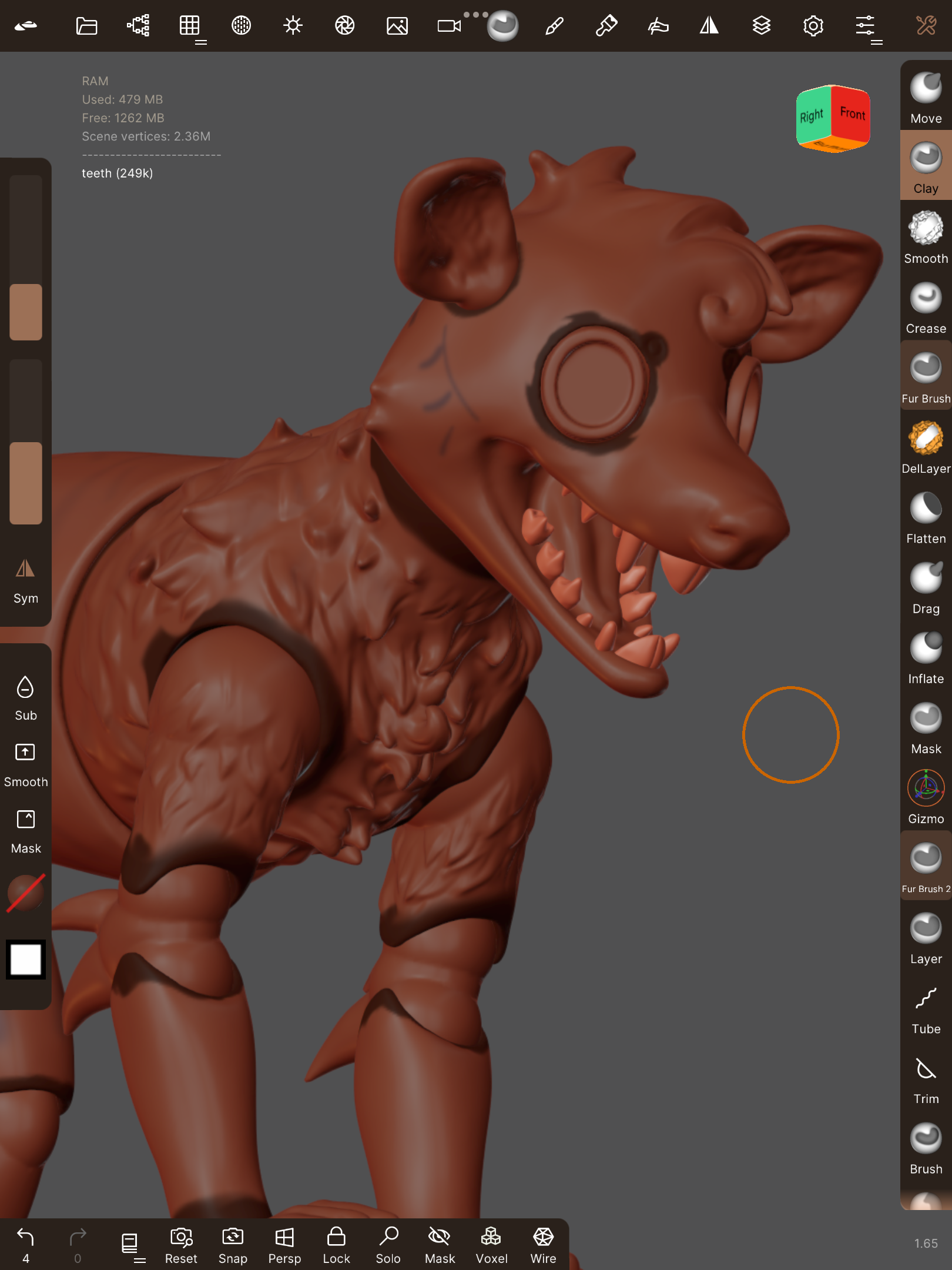This screenshot has width=952, height=1270.
Task: Toggle Wire wireframe display
Action: point(543,1245)
